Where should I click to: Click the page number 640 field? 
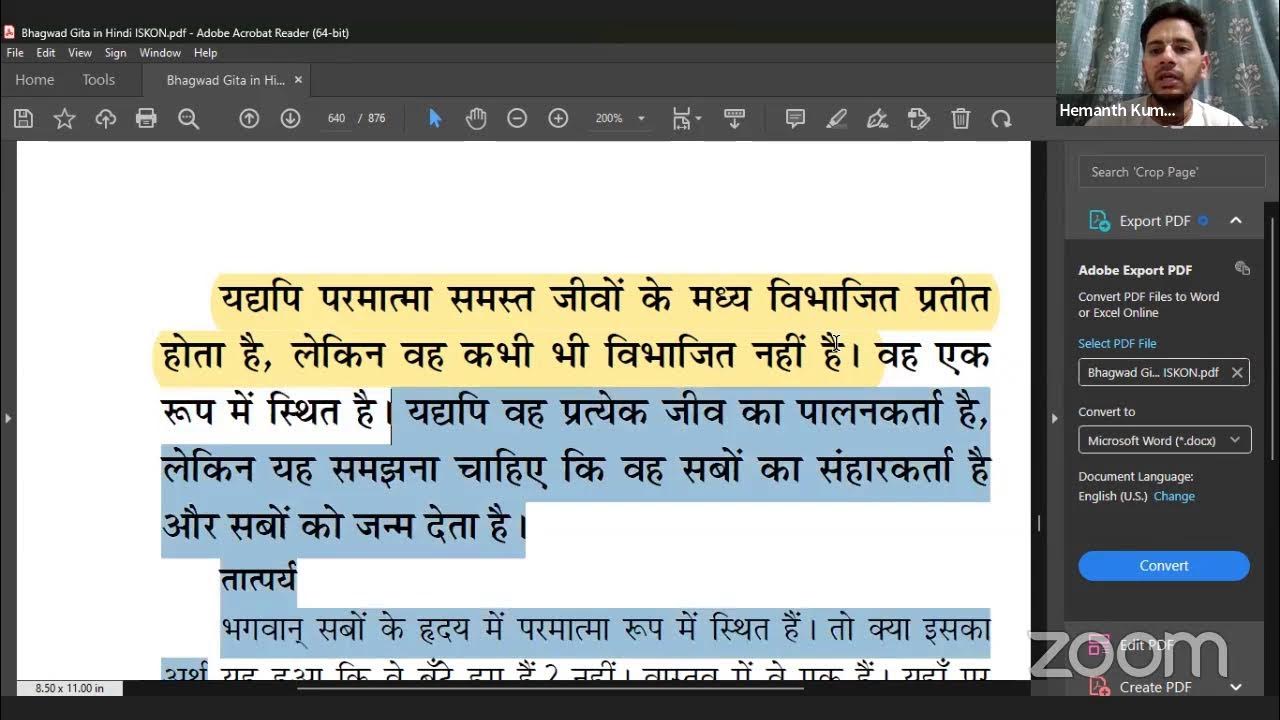(336, 119)
